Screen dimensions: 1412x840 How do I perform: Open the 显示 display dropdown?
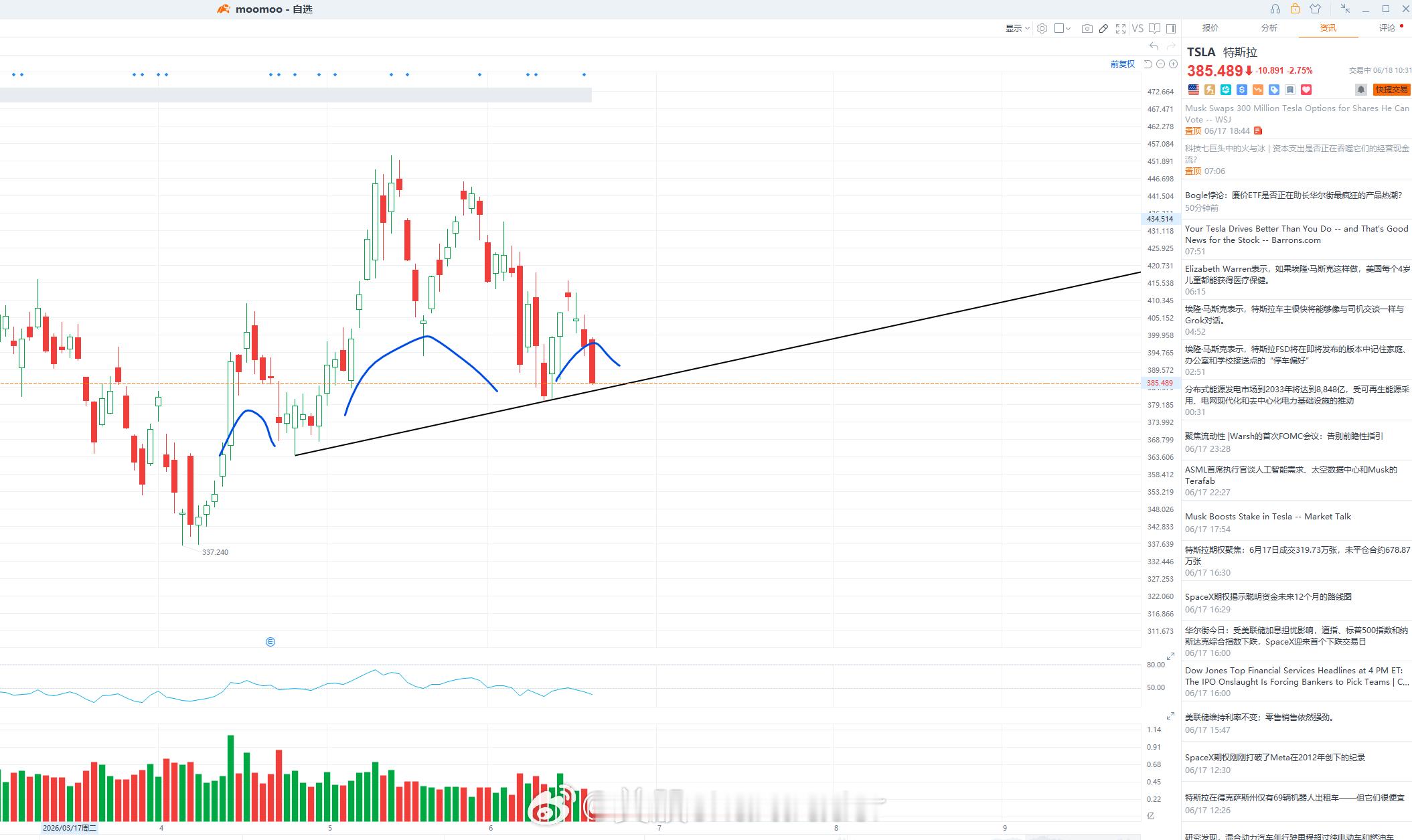(1017, 28)
